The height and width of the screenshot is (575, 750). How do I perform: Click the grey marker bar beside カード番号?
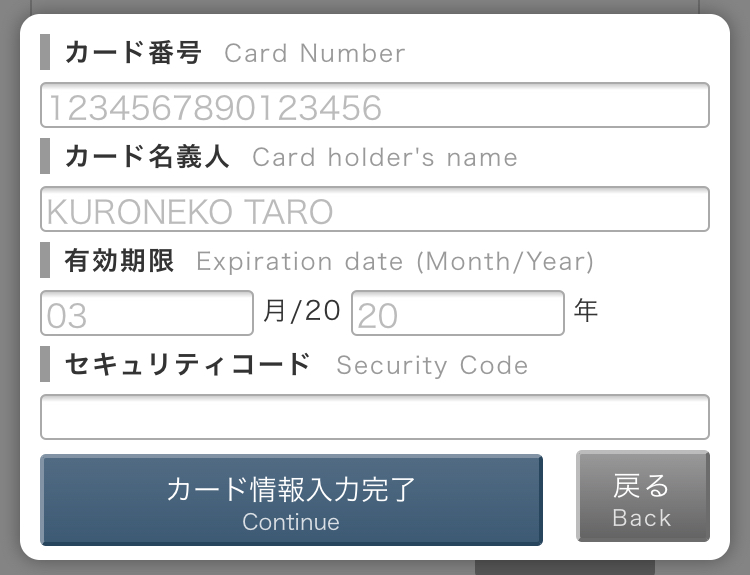[x=45, y=52]
